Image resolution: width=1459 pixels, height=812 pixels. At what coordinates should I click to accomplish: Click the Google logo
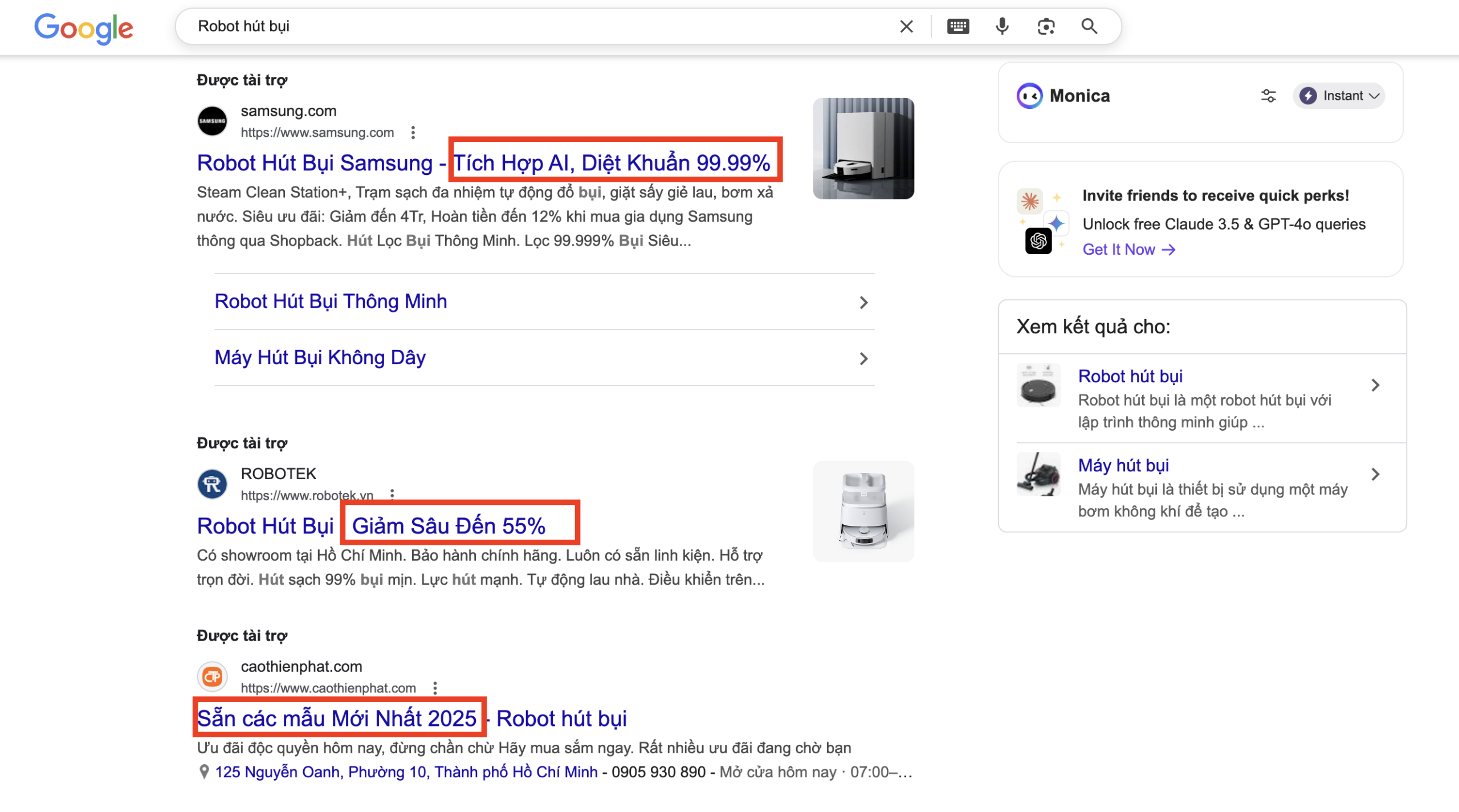coord(84,28)
